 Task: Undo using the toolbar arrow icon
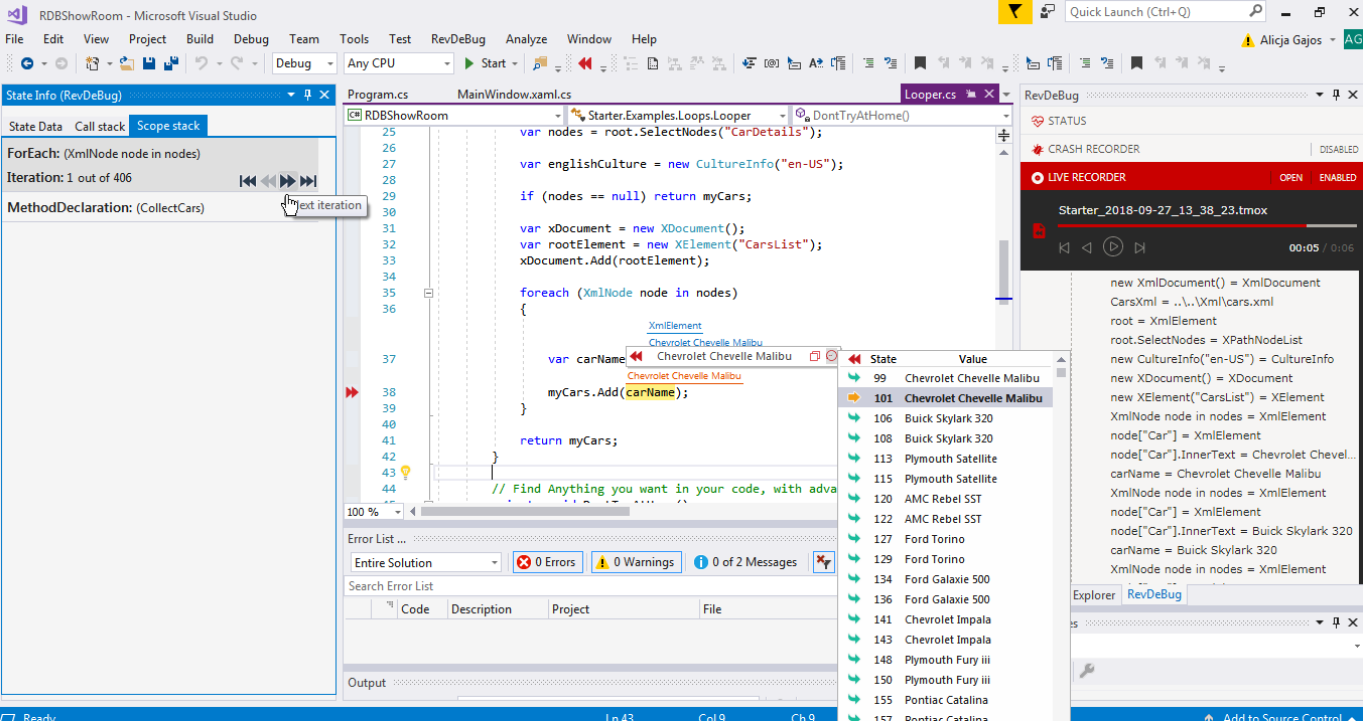(x=201, y=63)
